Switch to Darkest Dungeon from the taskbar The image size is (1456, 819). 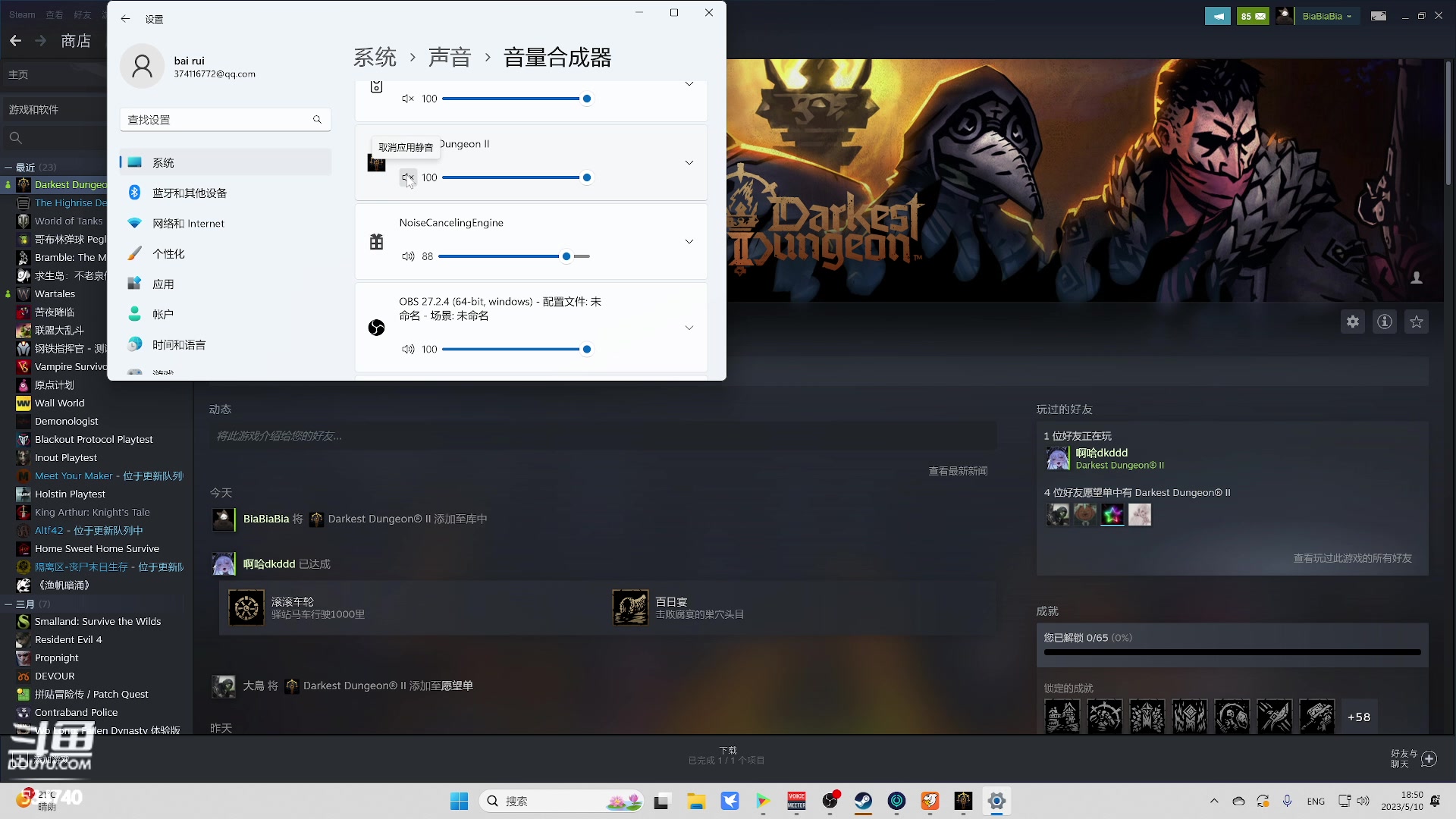click(x=963, y=802)
